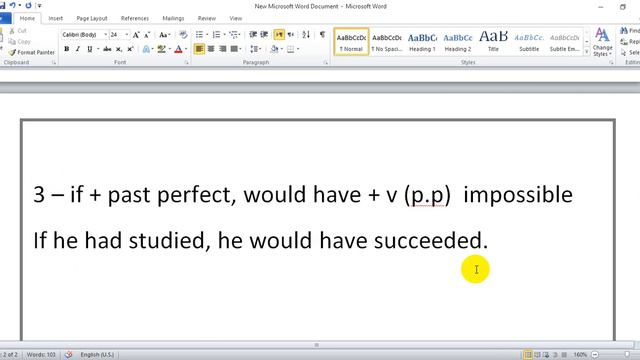Apply the Heading 1 style
The height and width of the screenshot is (360, 640).
click(x=422, y=42)
